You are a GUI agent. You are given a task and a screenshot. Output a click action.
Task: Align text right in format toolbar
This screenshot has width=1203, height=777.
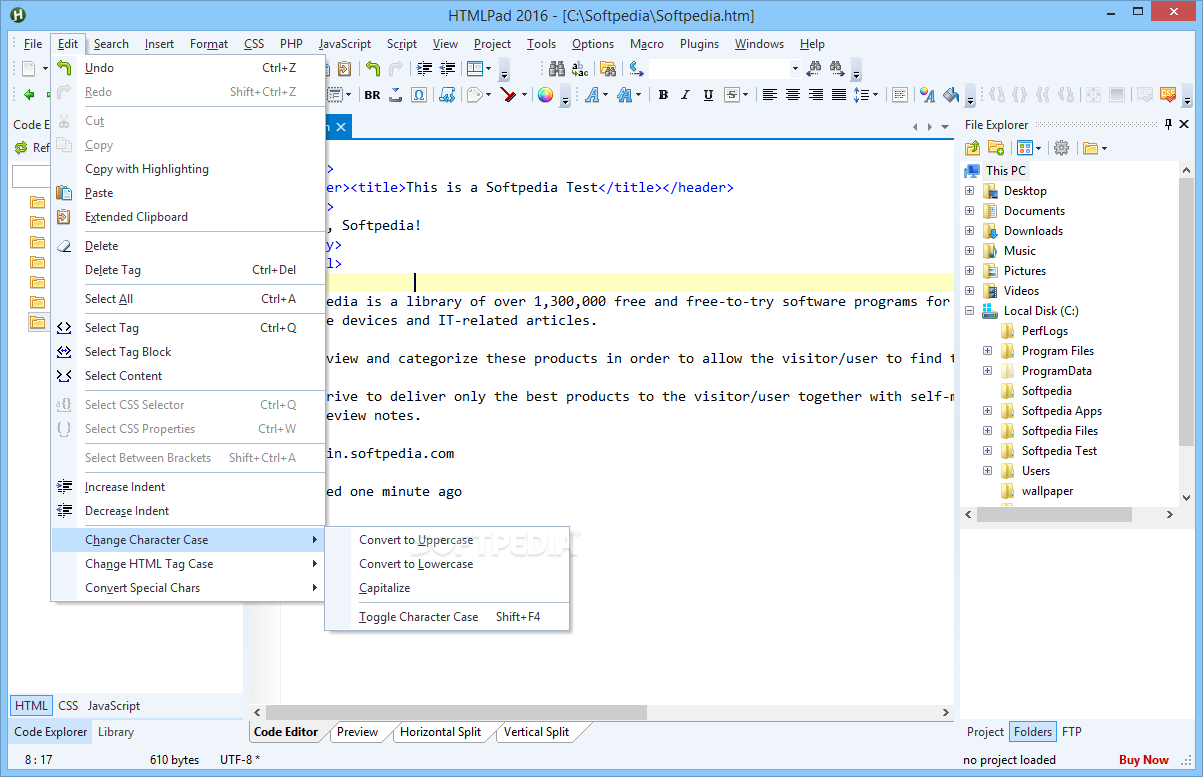(816, 95)
